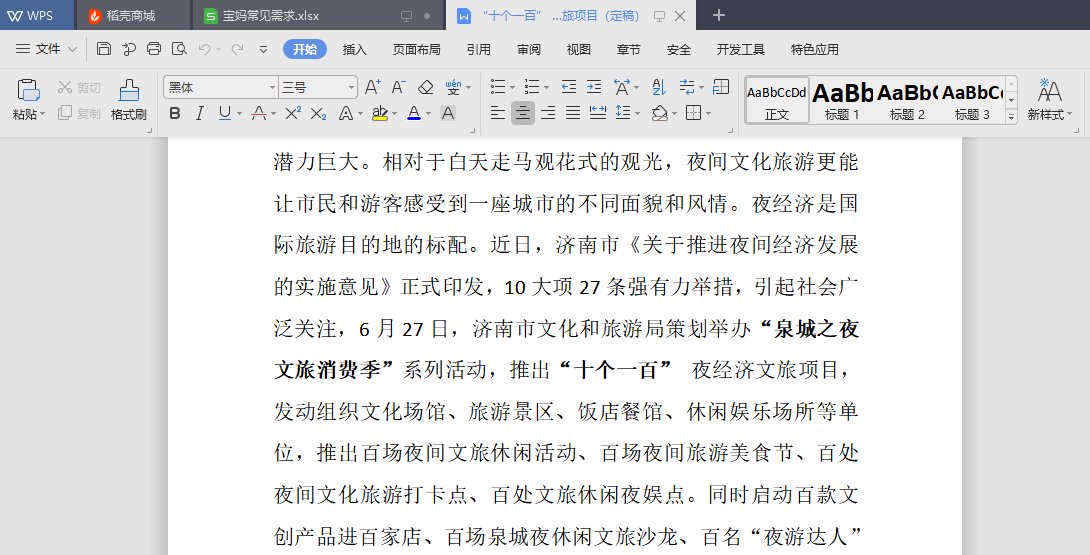Image resolution: width=1090 pixels, height=555 pixels.
Task: Add a new tab with the plus button
Action: click(x=719, y=15)
